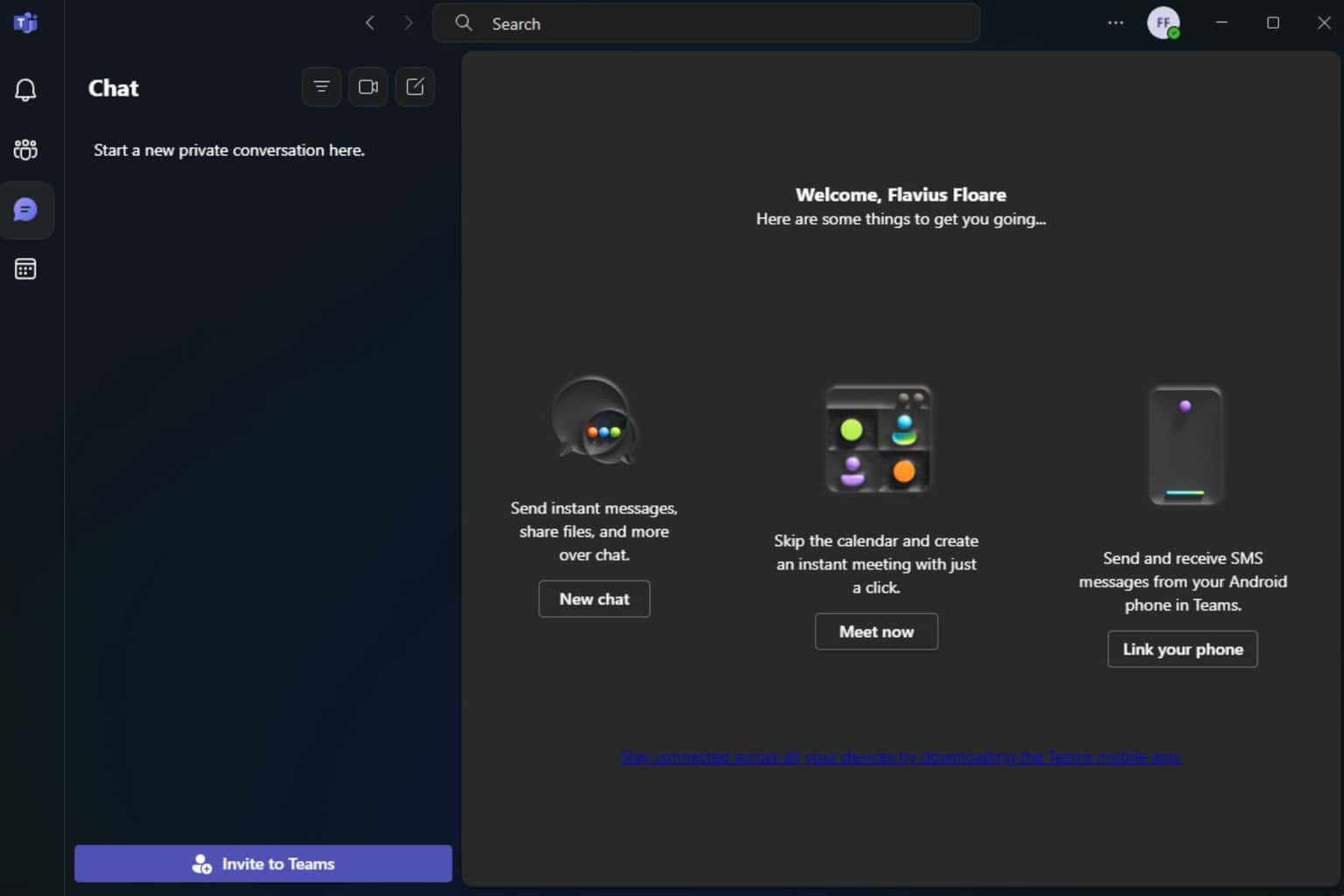This screenshot has width=1344, height=896.
Task: Close the Teams window
Action: click(1324, 23)
